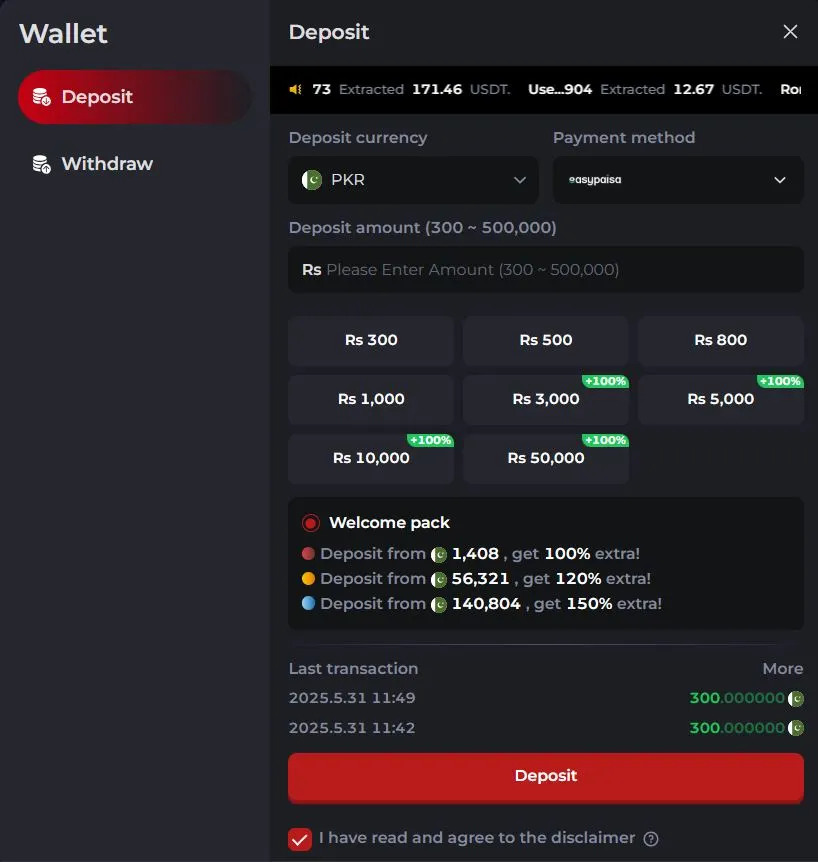Open the Deposit tab in Wallet sidebar
The width and height of the screenshot is (818, 862).
tap(135, 97)
